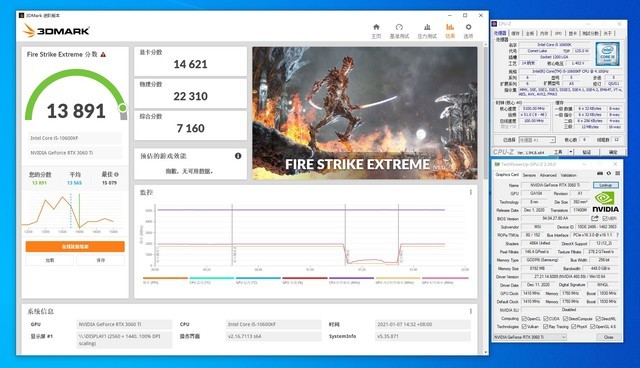Open the CPU-Z Tools dropdown arrow
The width and height of the screenshot is (640, 368).
tap(571, 152)
